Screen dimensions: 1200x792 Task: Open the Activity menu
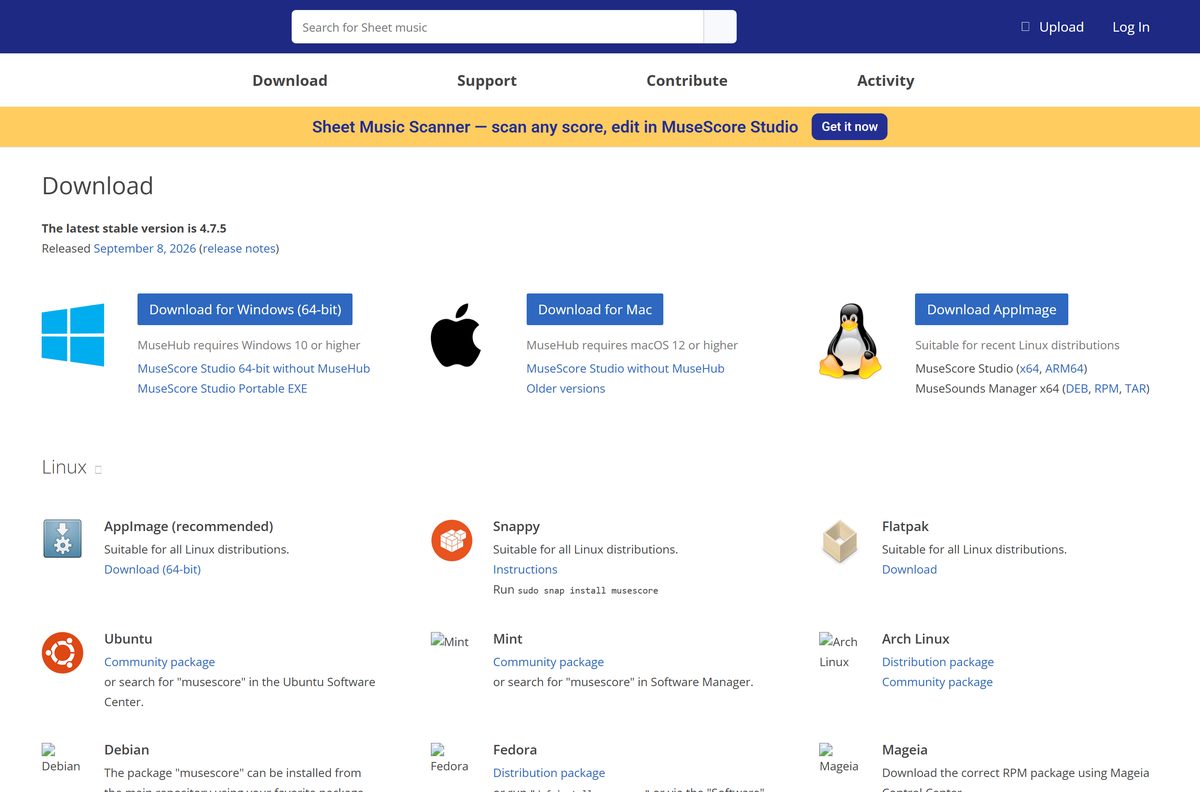[886, 80]
